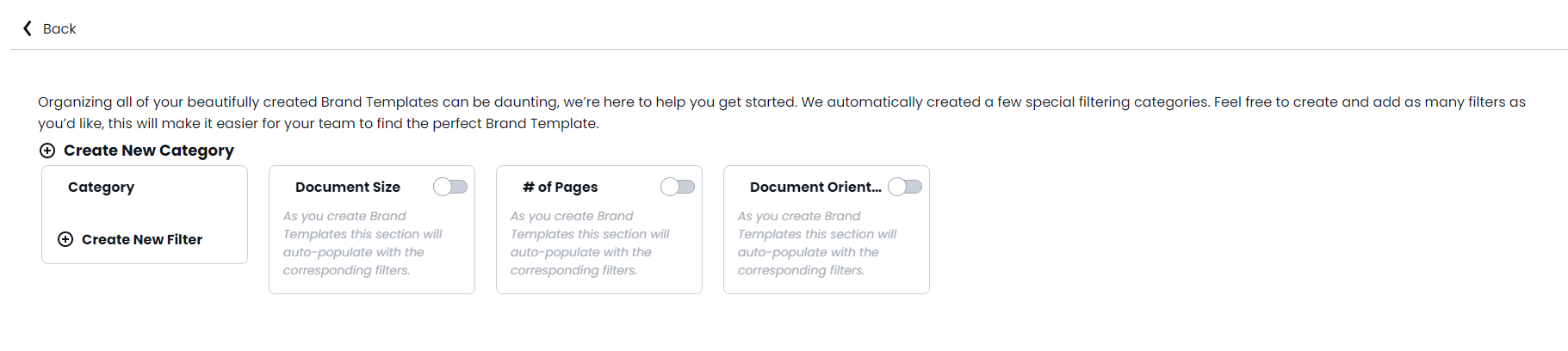Click the Document Size heading

click(x=348, y=187)
